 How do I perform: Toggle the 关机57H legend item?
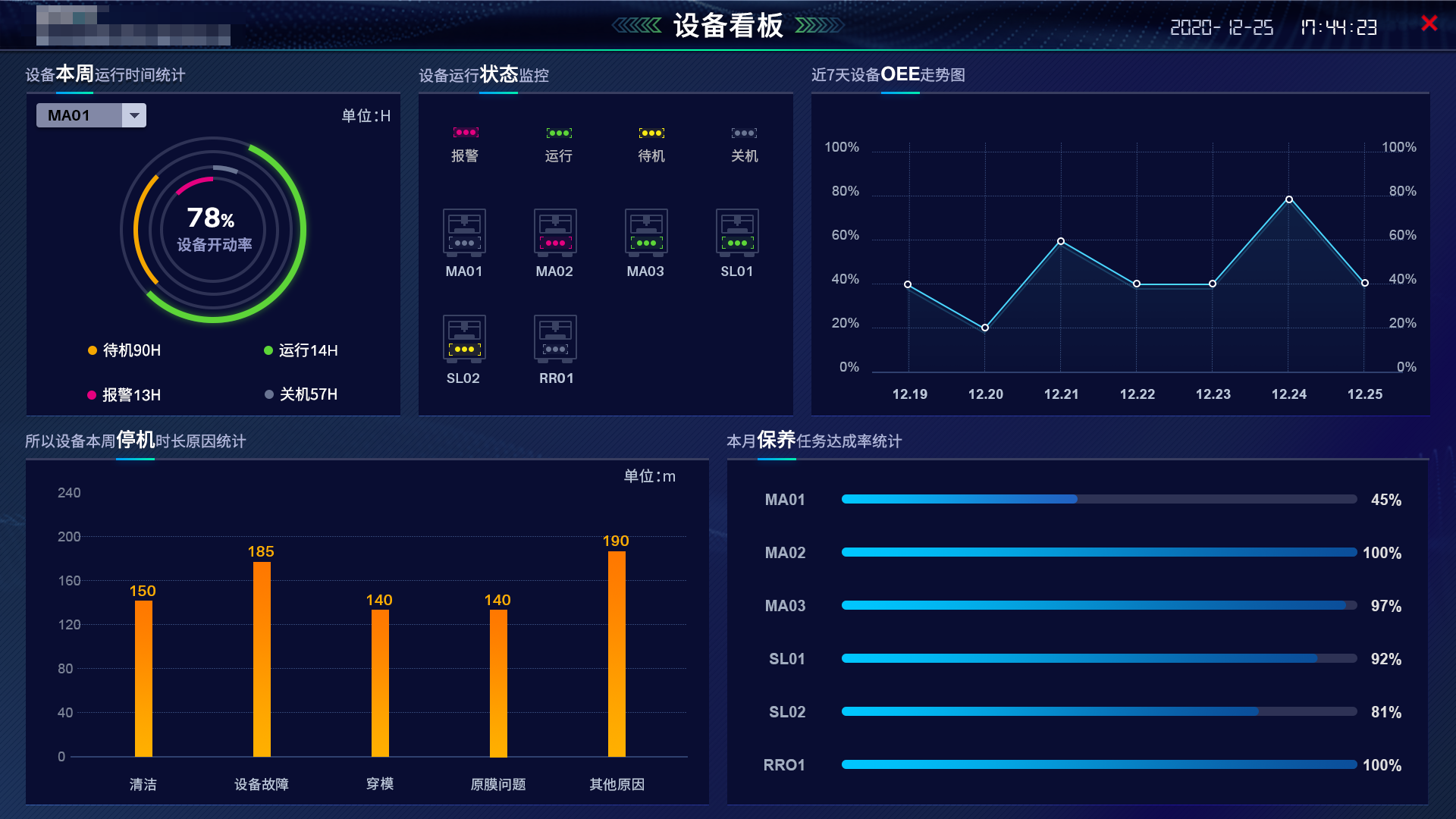tap(301, 394)
